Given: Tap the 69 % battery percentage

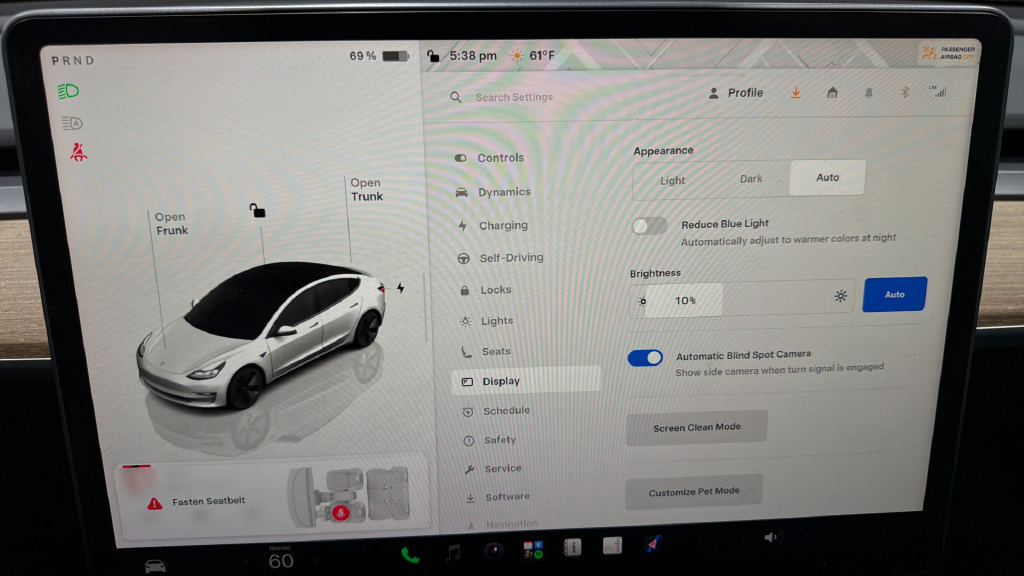Looking at the screenshot, I should click(362, 56).
